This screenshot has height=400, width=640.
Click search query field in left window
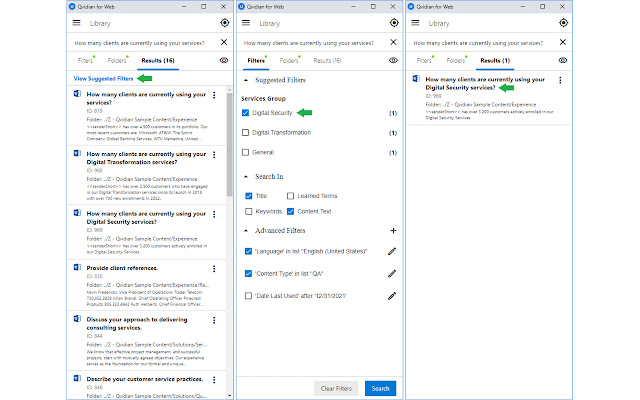[x=140, y=43]
